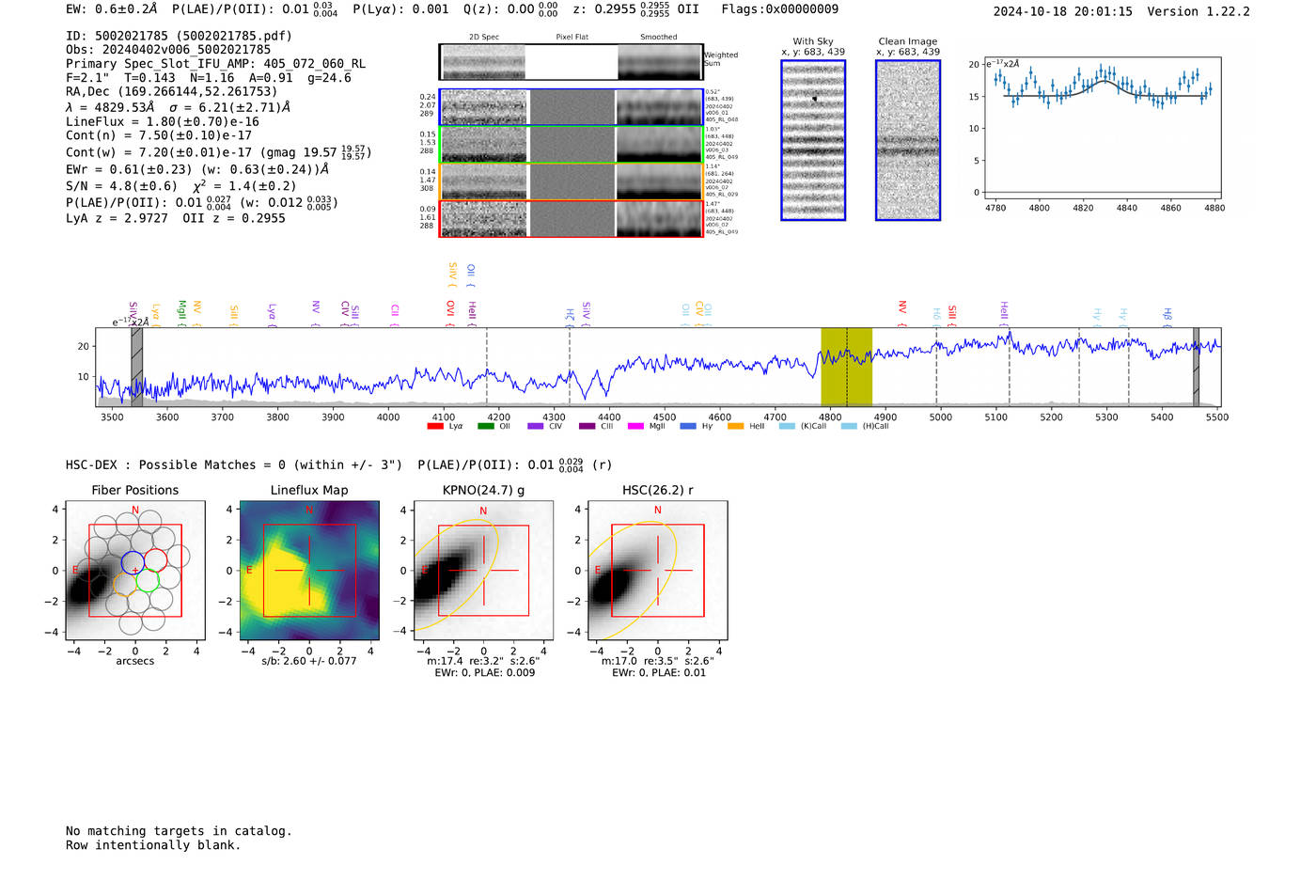Click the orange HeII legend swatch

(x=735, y=426)
